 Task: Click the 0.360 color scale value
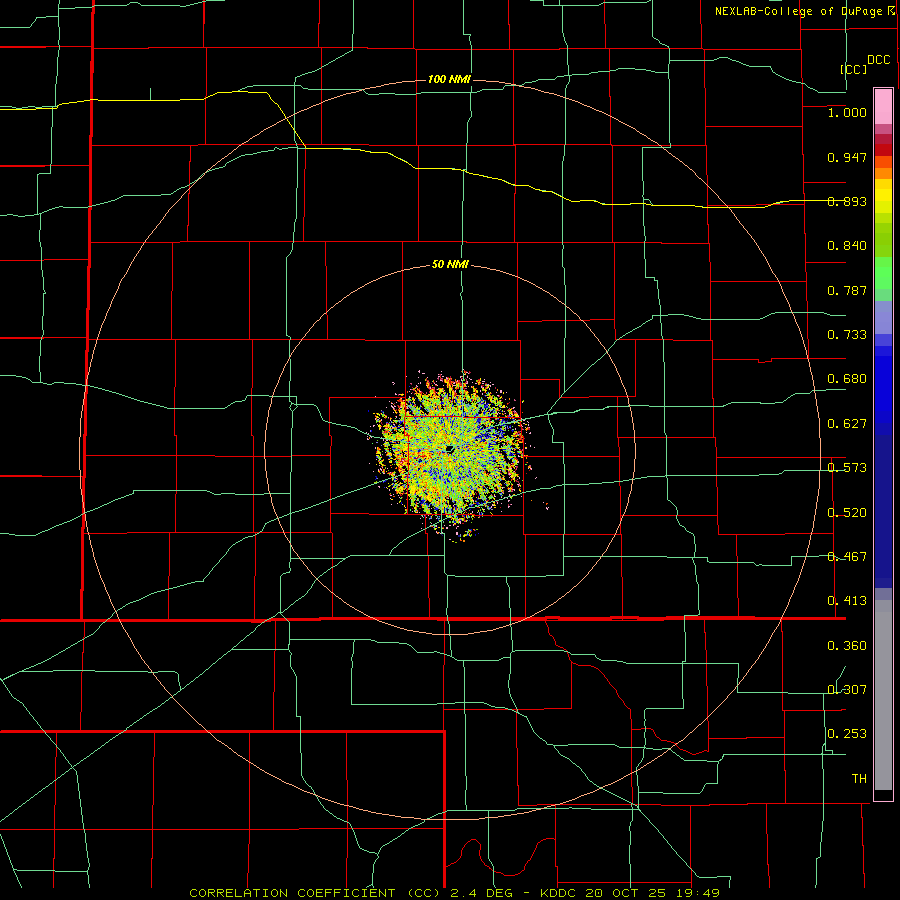click(847, 646)
